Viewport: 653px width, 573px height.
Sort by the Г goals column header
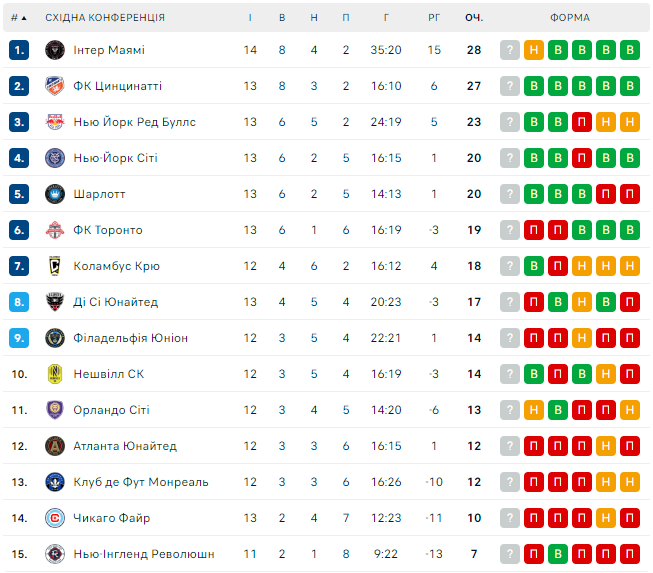click(x=386, y=17)
